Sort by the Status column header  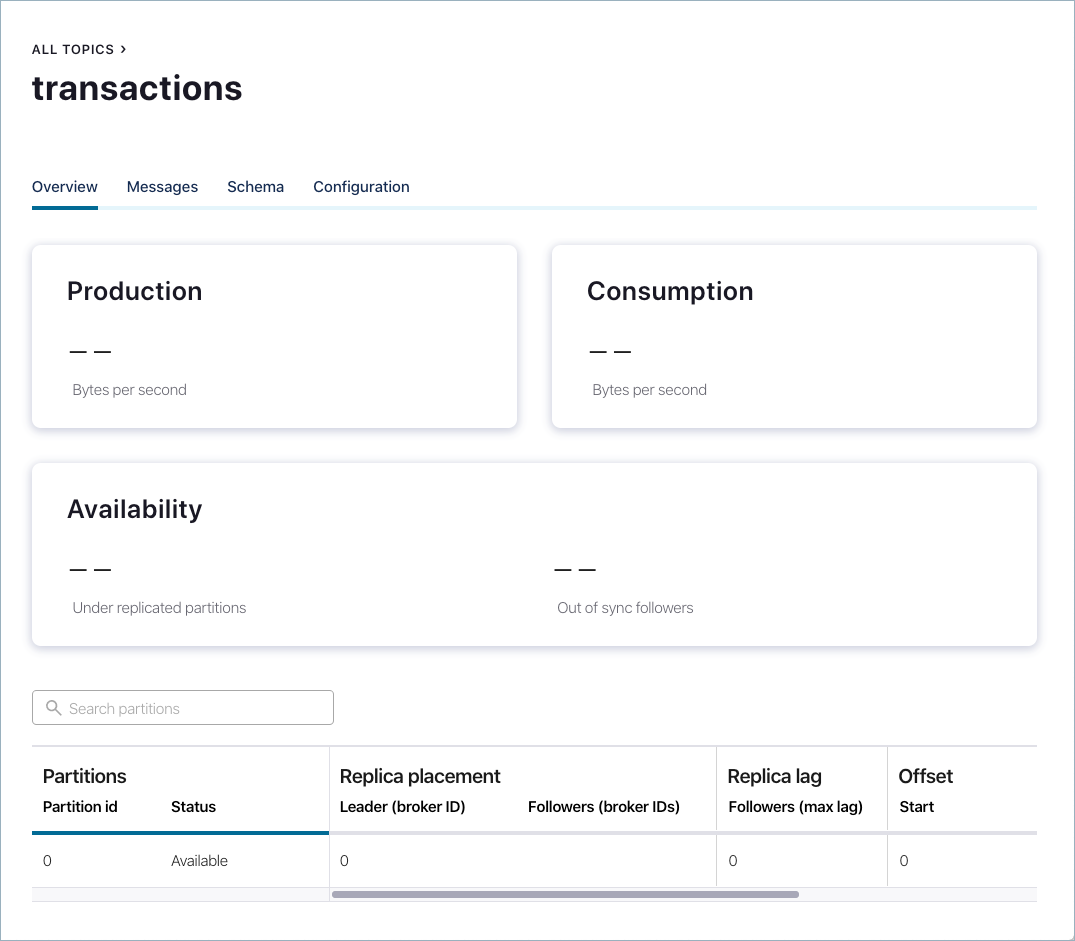[193, 807]
